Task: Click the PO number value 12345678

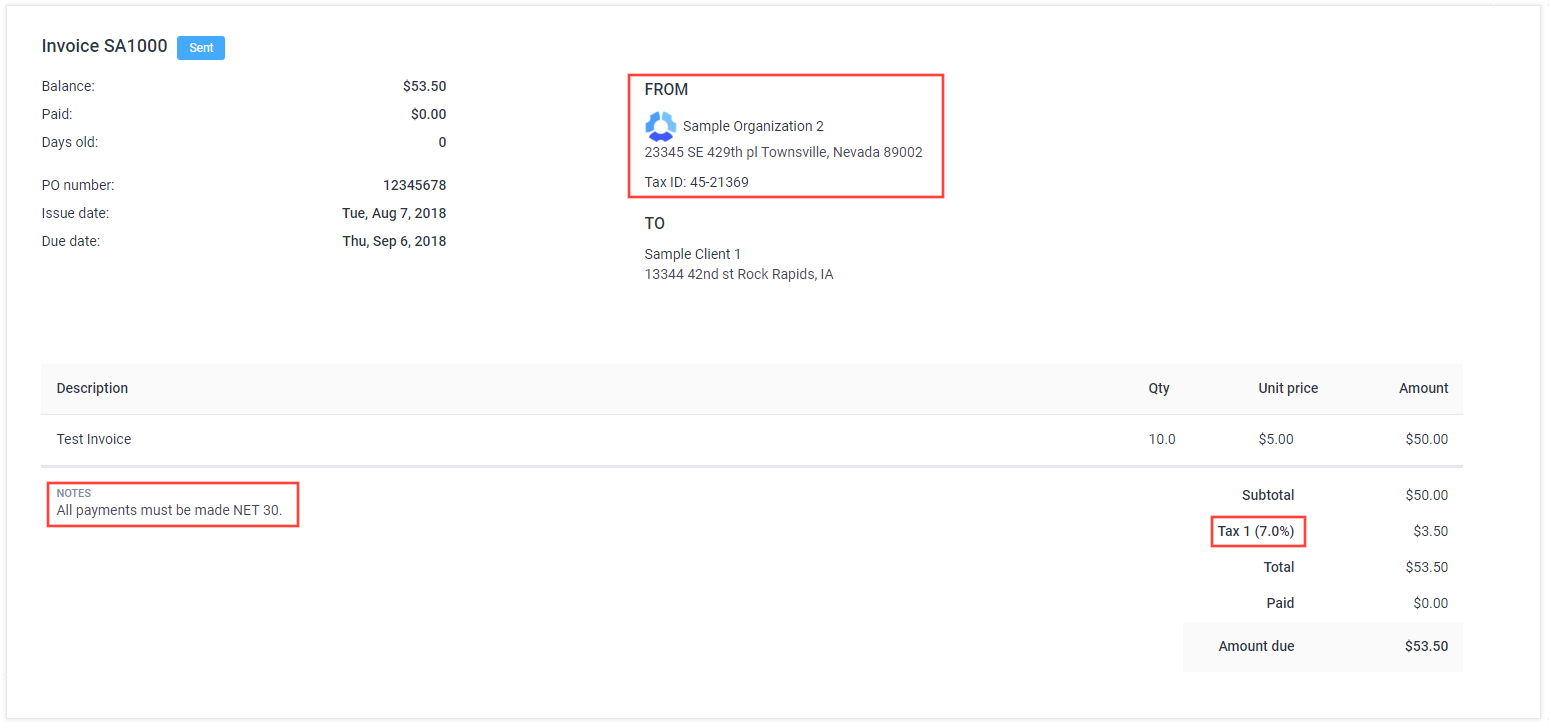Action: pyautogui.click(x=414, y=185)
